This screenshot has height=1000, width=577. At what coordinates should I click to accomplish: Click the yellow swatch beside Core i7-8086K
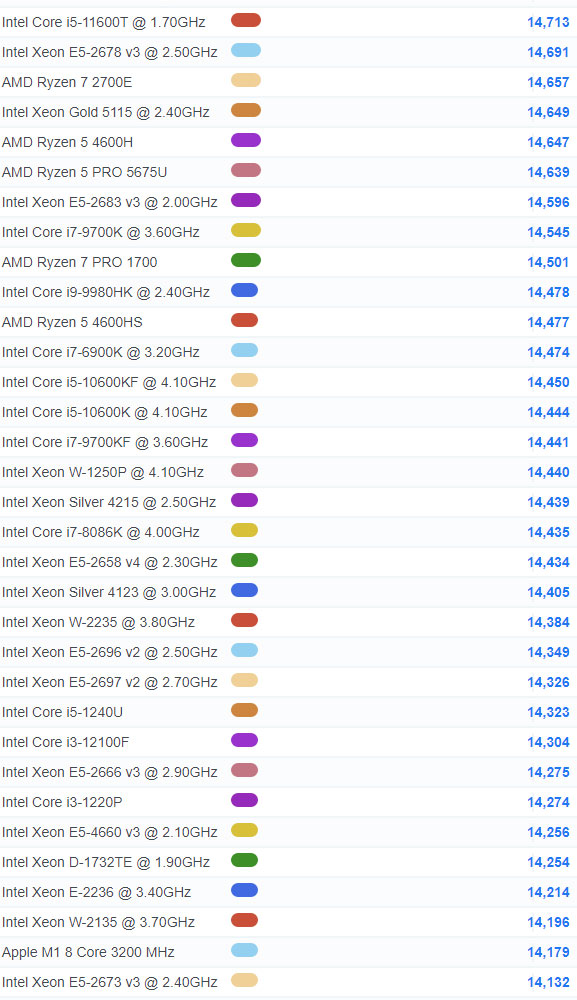[244, 530]
